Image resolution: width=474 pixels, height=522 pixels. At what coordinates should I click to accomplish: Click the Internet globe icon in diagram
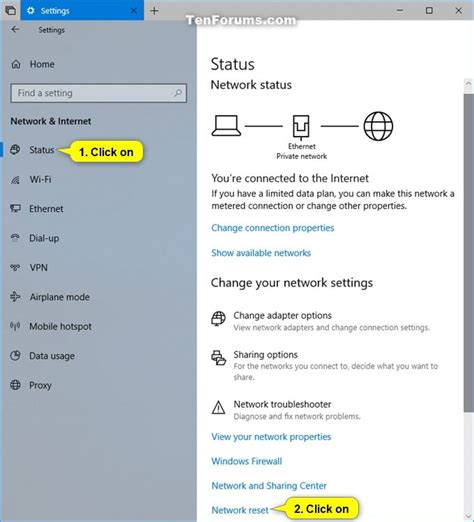point(378,126)
